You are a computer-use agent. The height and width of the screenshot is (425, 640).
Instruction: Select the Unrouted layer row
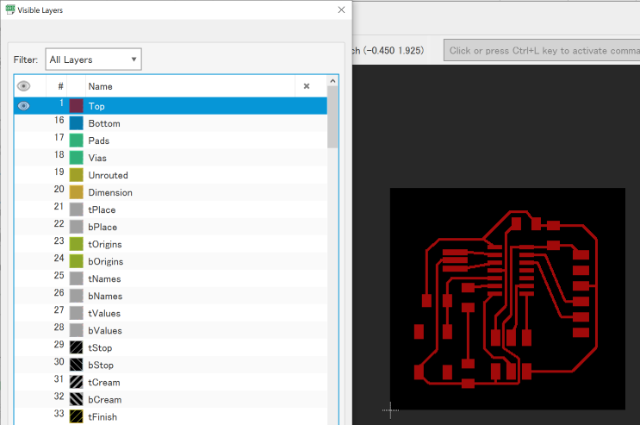pyautogui.click(x=171, y=175)
